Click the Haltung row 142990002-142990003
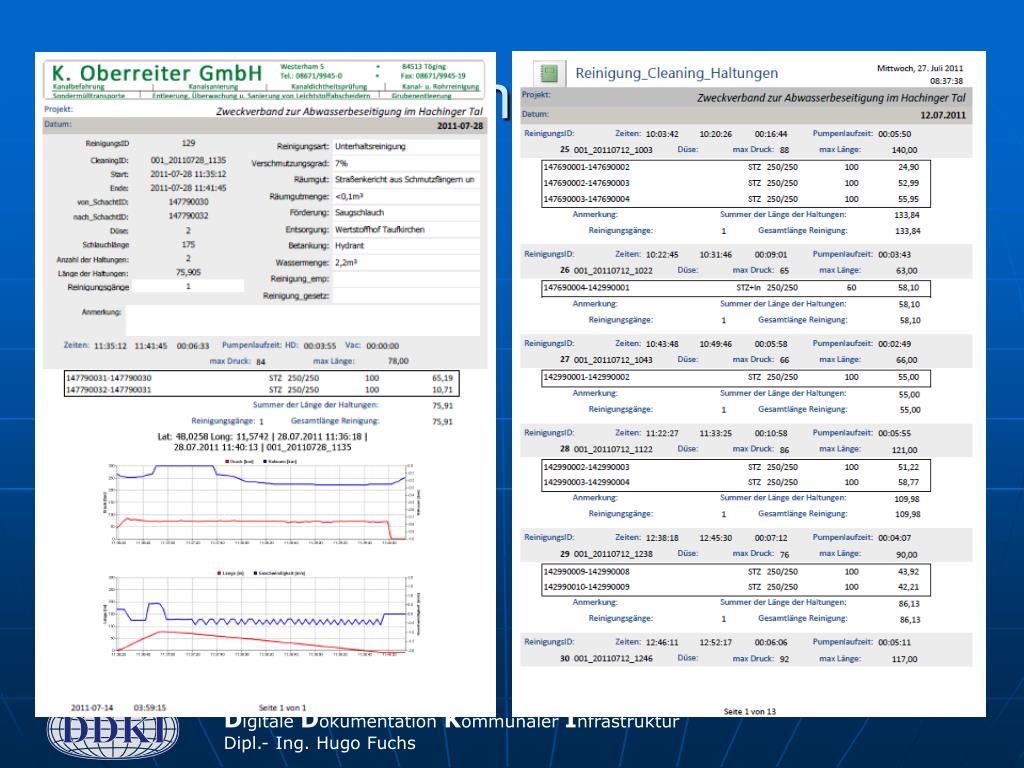 click(x=736, y=468)
